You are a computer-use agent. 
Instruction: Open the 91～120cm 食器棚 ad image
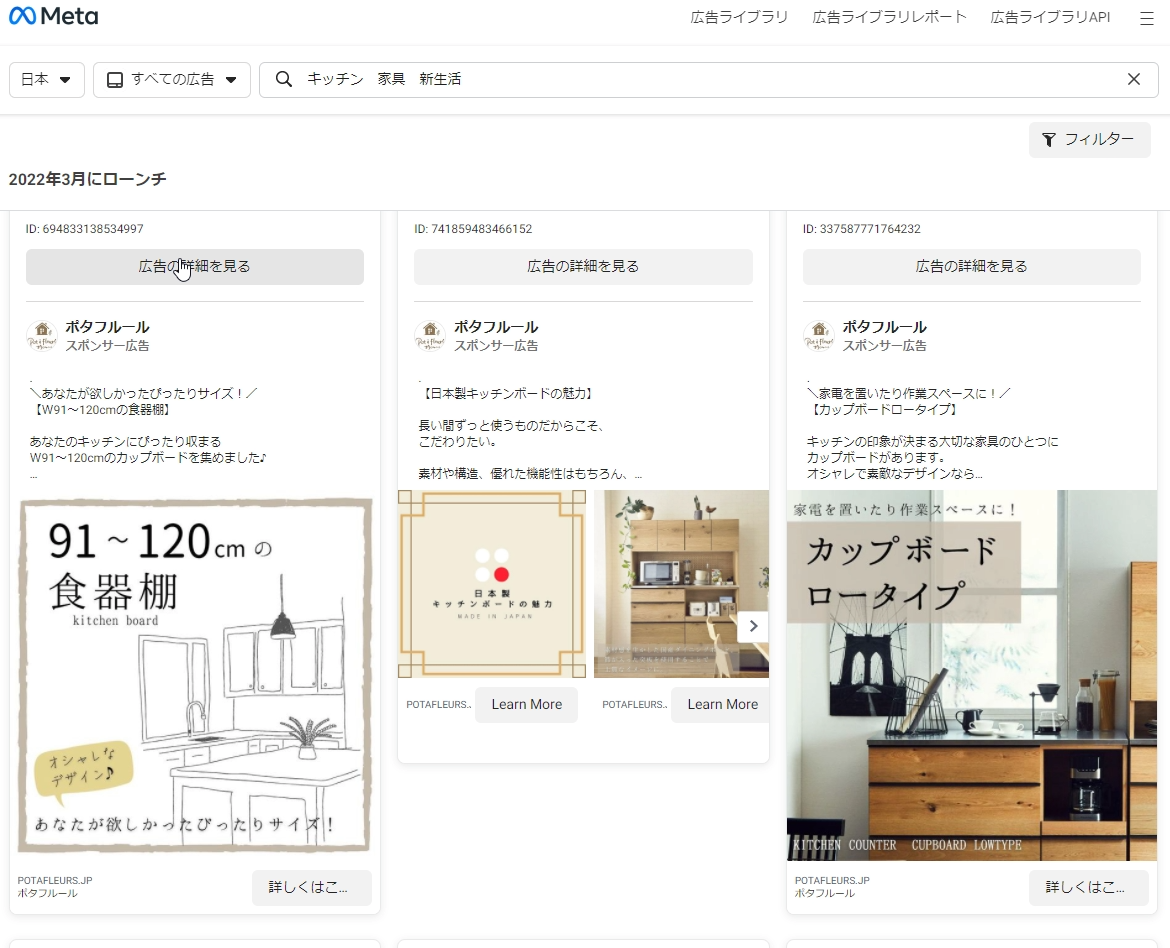pyautogui.click(x=195, y=675)
